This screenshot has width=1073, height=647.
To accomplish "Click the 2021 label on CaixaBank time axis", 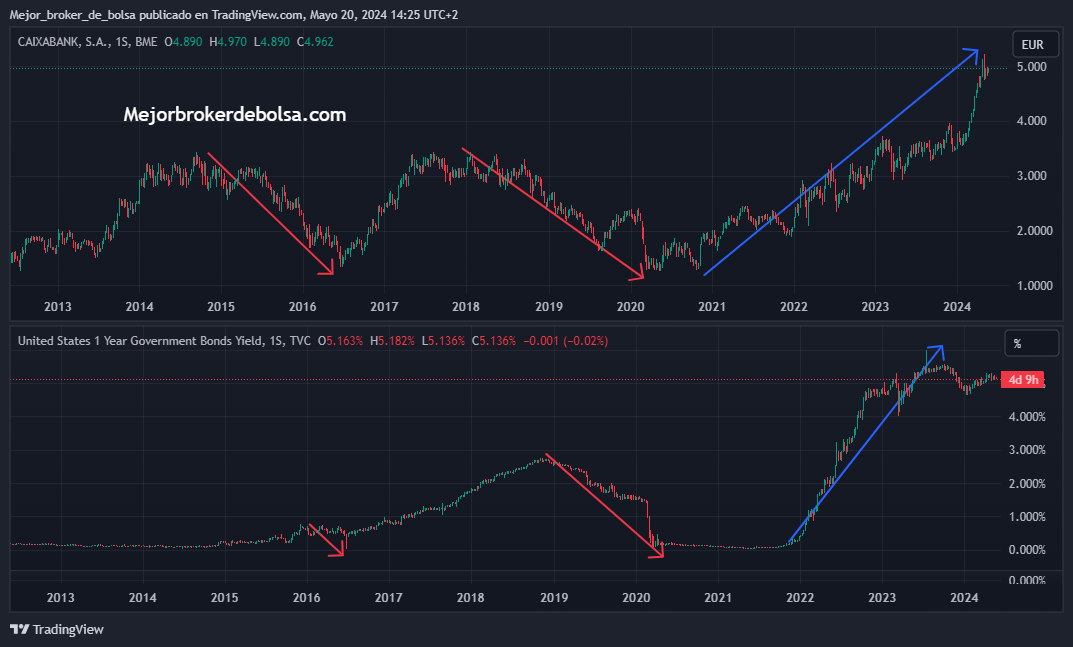I will (x=712, y=306).
